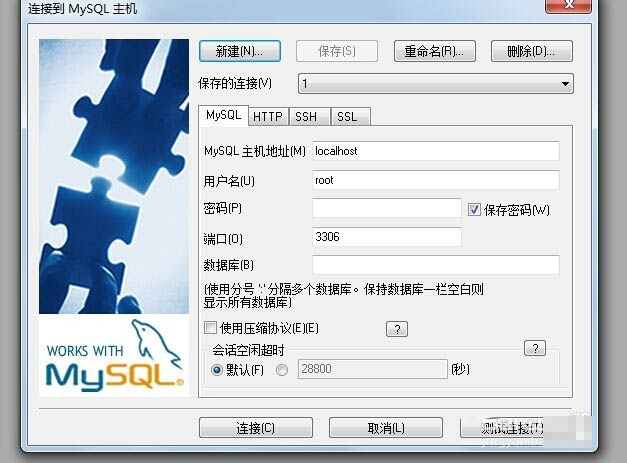627x463 pixels.
Task: Click the 删除(D)... delete button
Action: pyautogui.click(x=532, y=51)
